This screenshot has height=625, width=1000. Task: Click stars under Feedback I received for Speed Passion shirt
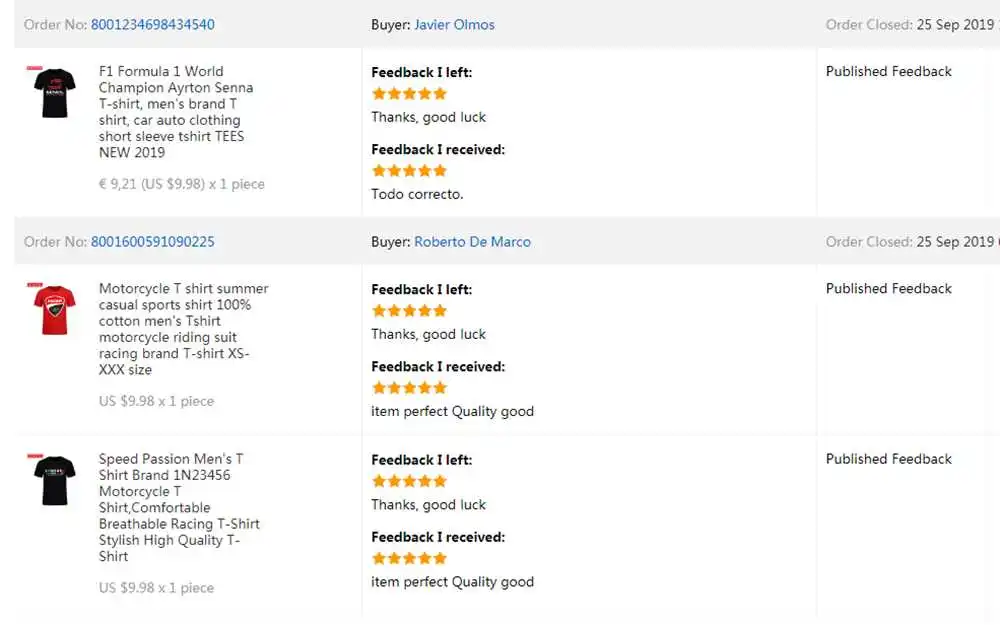[409, 559]
